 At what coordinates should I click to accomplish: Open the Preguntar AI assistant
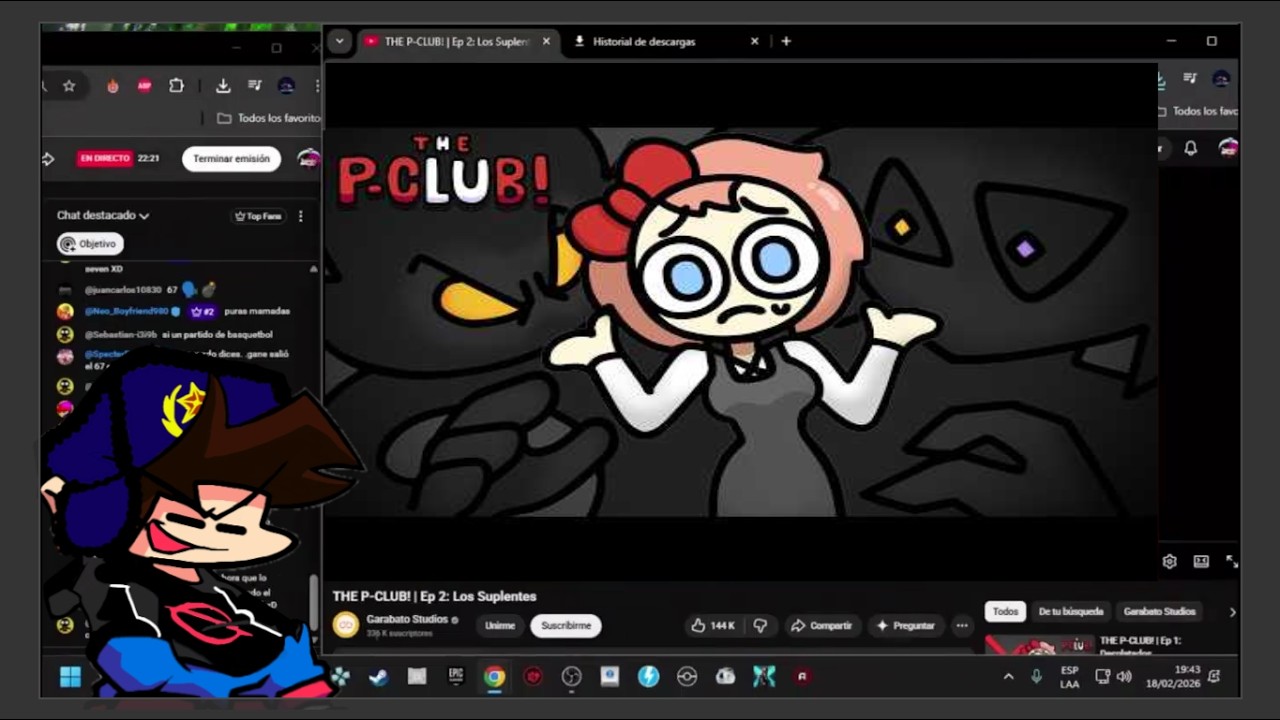pos(905,626)
